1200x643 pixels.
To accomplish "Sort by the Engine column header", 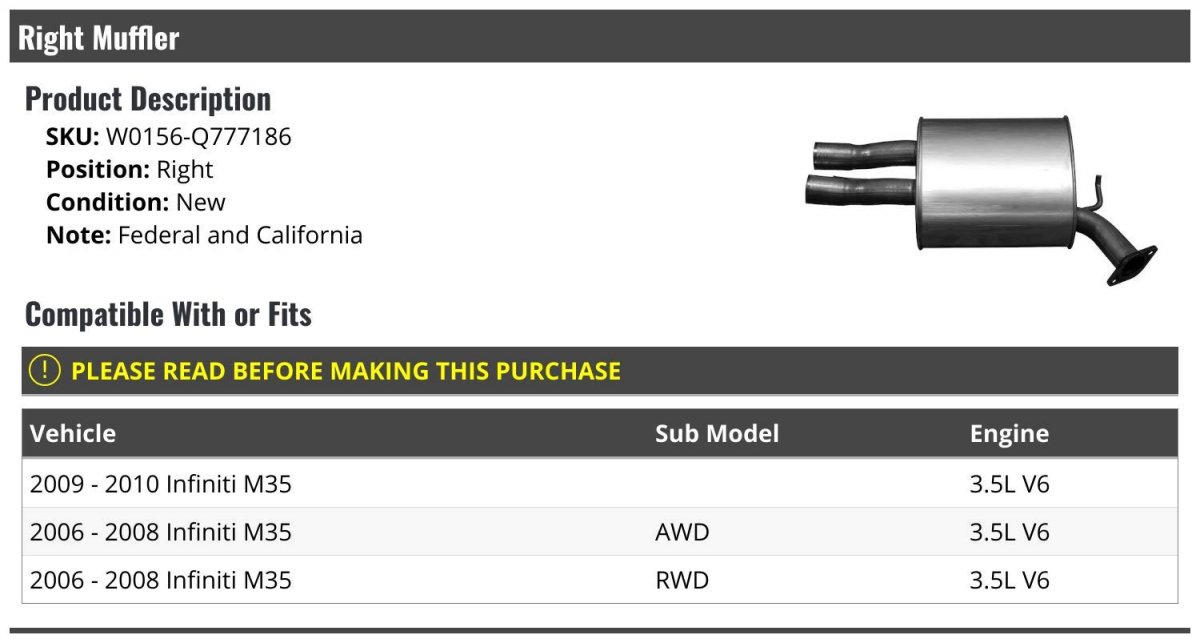I will [1009, 433].
